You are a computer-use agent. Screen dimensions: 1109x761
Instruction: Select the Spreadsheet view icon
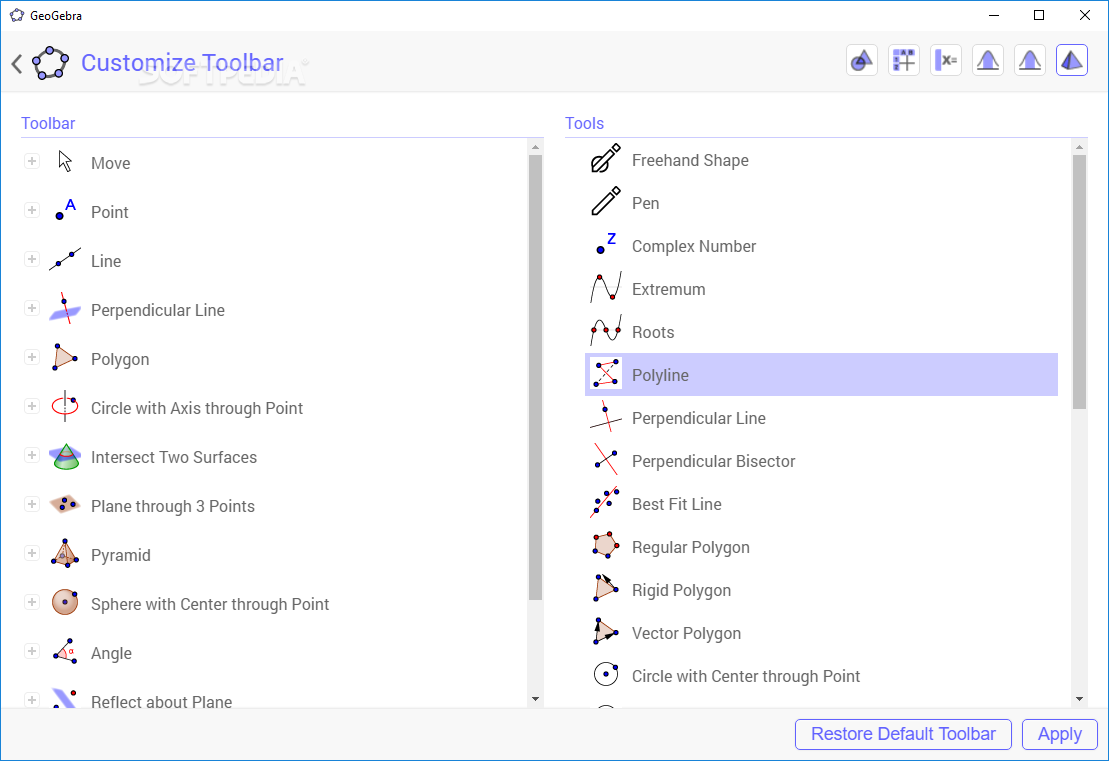pyautogui.click(x=904, y=61)
